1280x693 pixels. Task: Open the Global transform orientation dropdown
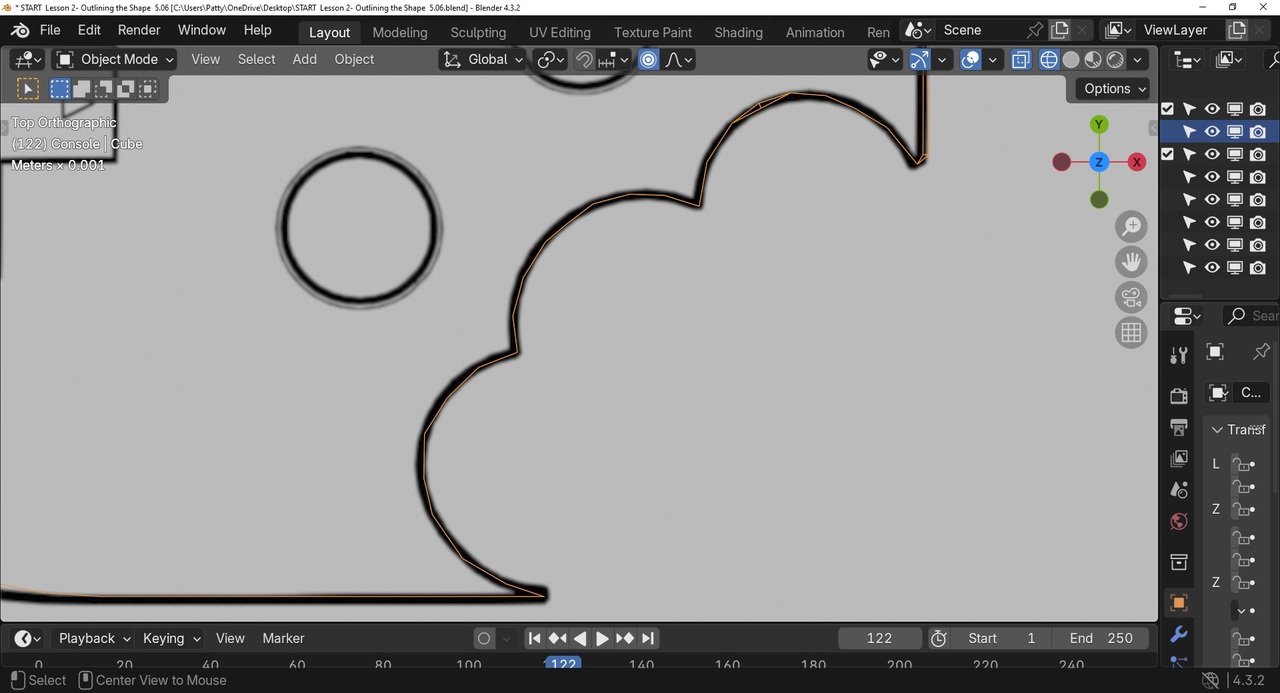click(x=486, y=60)
